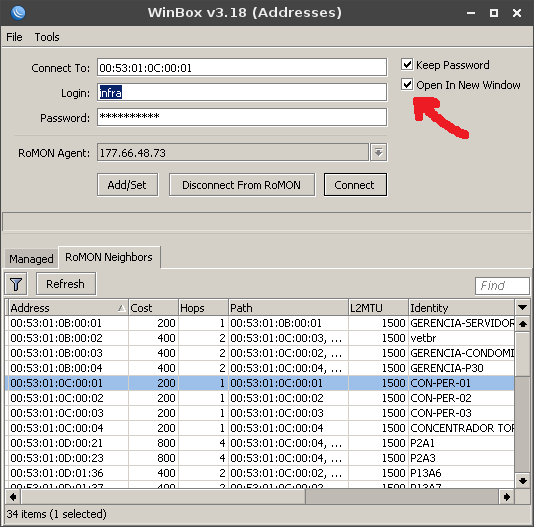534x527 pixels.
Task: Select the CON-PER-03 identity row
Action: tap(261, 413)
